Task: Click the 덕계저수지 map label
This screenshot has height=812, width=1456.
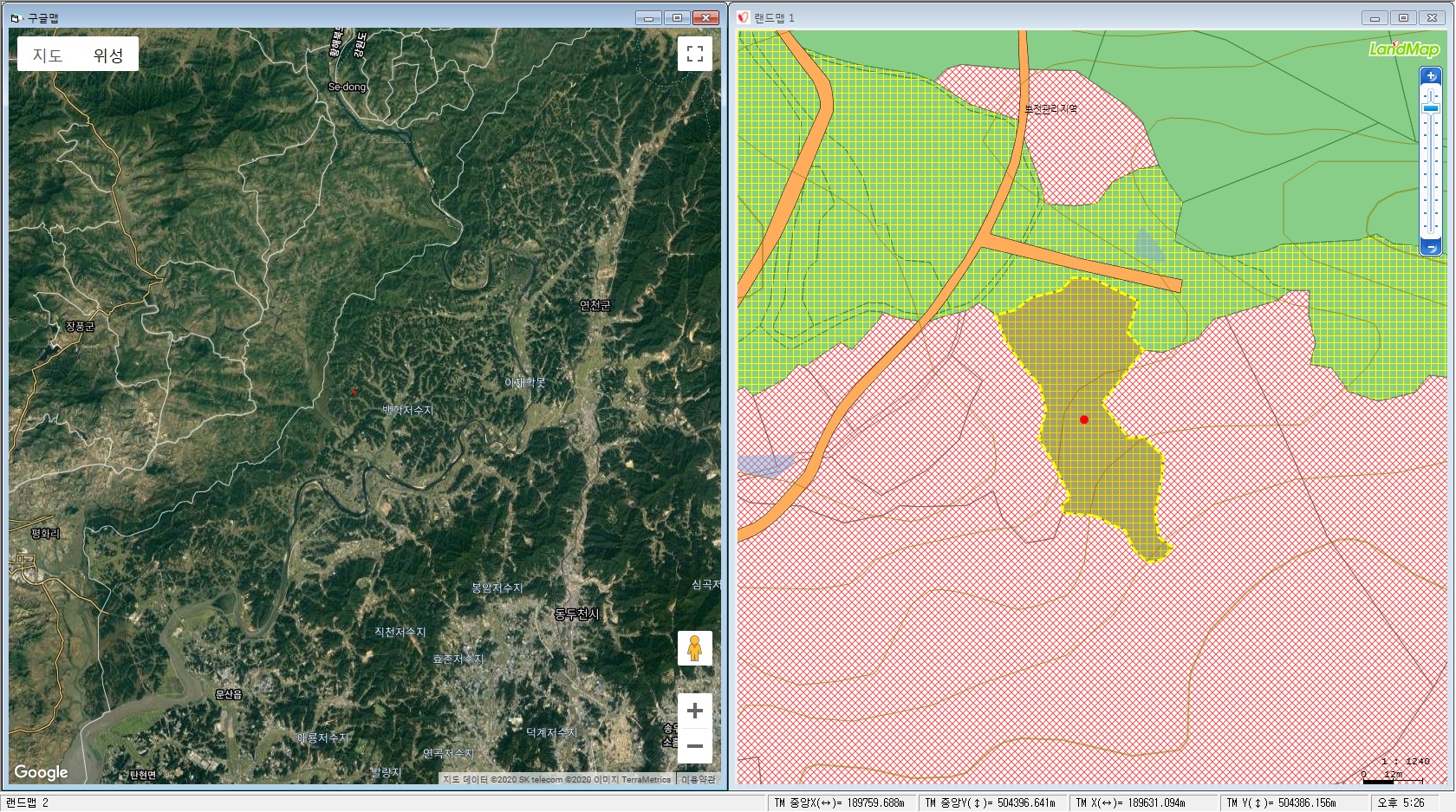Action: click(551, 732)
